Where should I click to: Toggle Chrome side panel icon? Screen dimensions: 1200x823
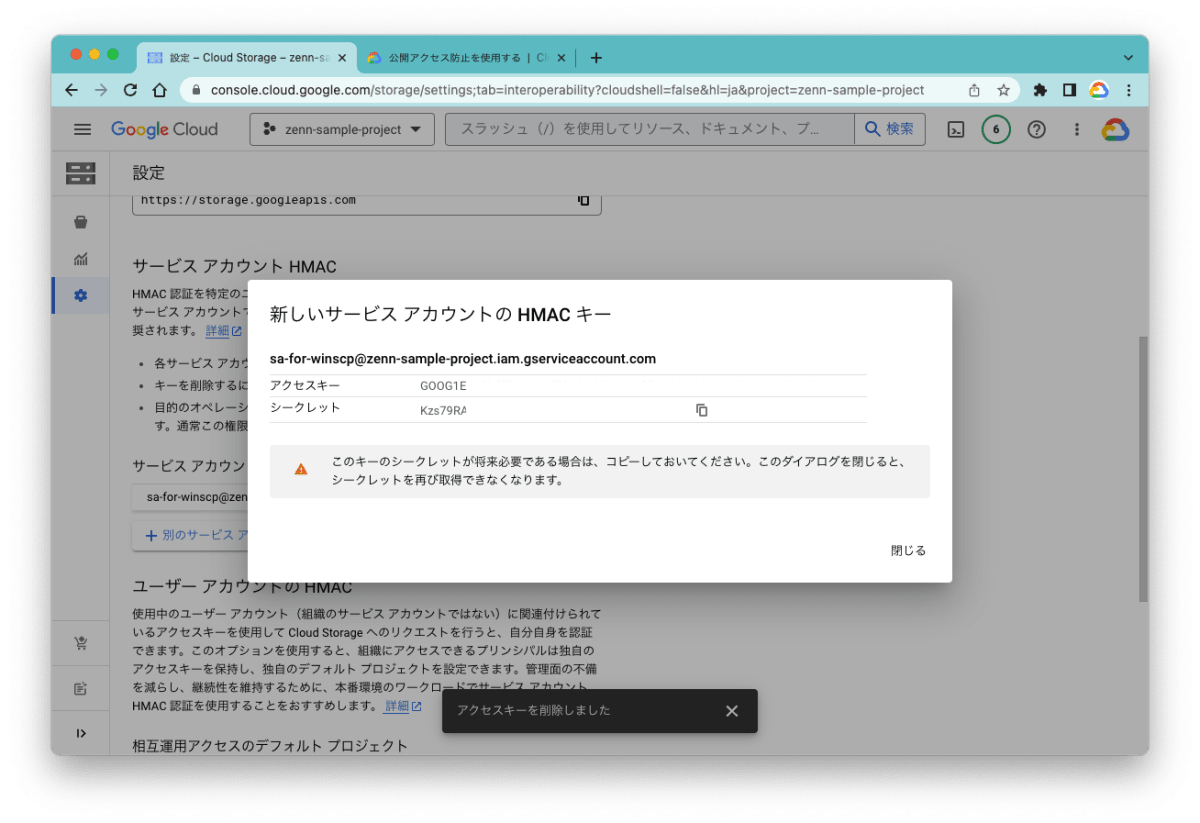point(1069,90)
